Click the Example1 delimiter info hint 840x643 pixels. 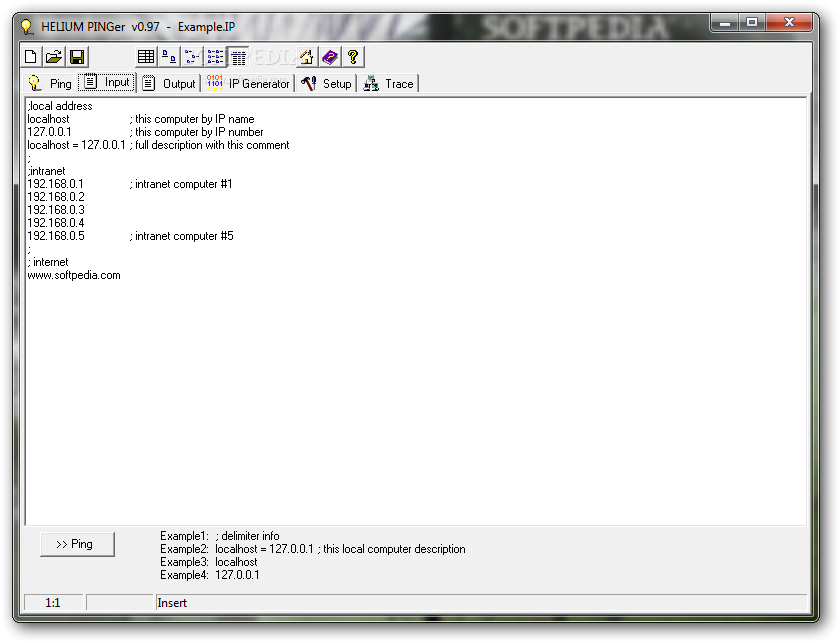(x=220, y=536)
